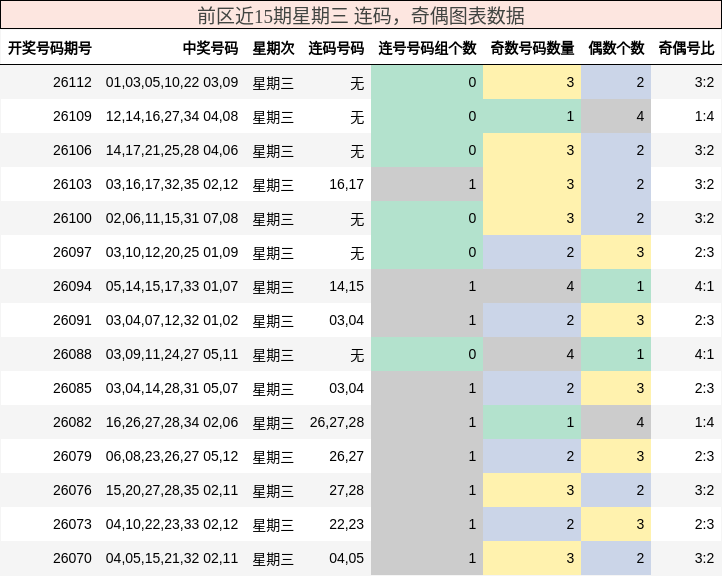Click 无 consecutive cell in row 26112
Image resolution: width=722 pixels, height=576 pixels.
[x=357, y=83]
